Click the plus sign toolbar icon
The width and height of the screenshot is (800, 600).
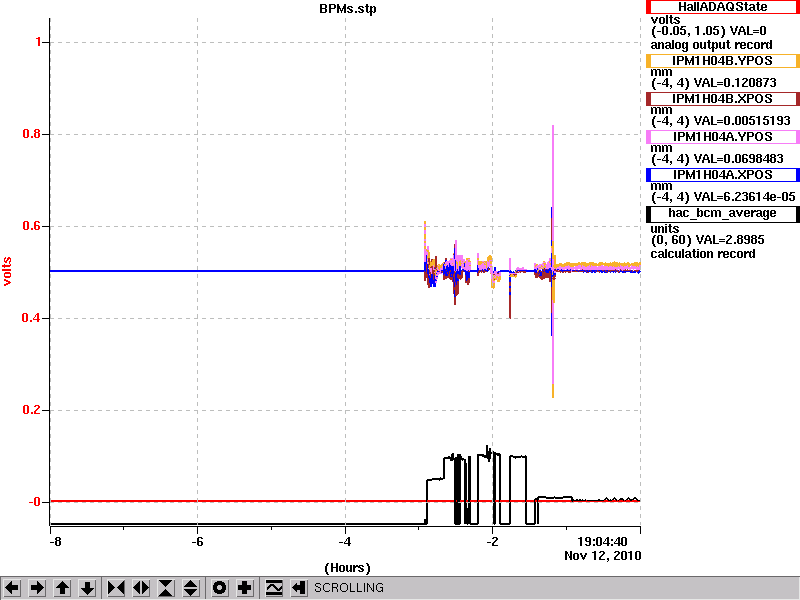(244, 588)
